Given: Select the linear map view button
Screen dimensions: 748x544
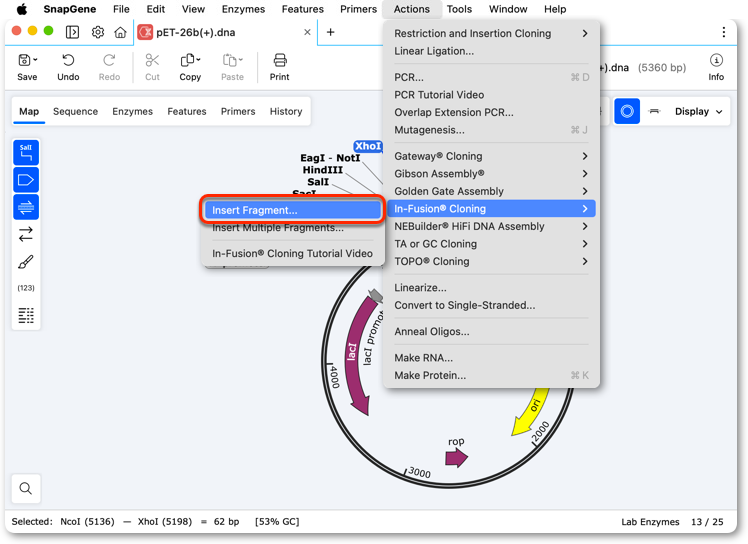Looking at the screenshot, I should coord(654,111).
